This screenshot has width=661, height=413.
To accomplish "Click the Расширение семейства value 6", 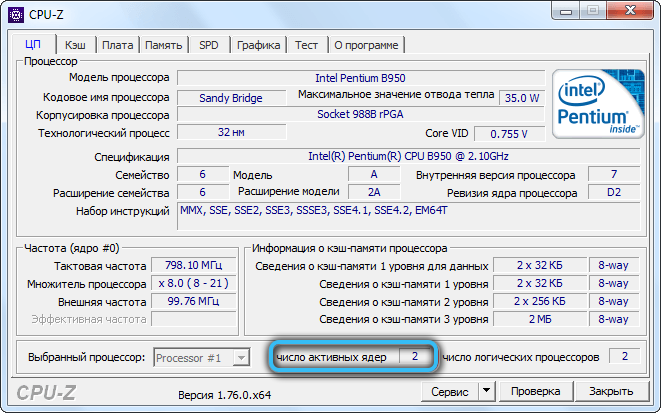I will (x=203, y=193).
